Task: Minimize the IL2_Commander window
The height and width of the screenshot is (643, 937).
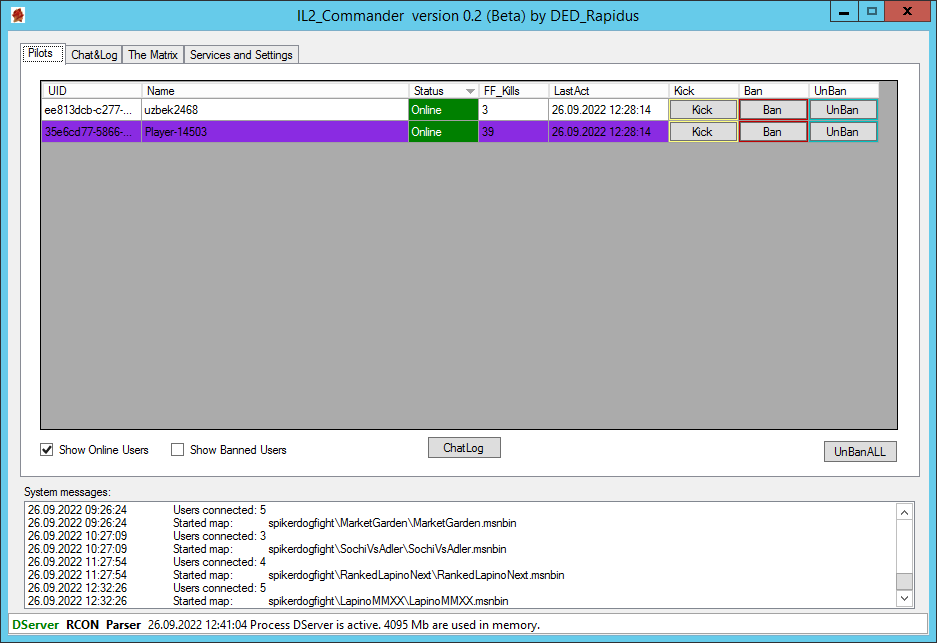Action: click(844, 12)
